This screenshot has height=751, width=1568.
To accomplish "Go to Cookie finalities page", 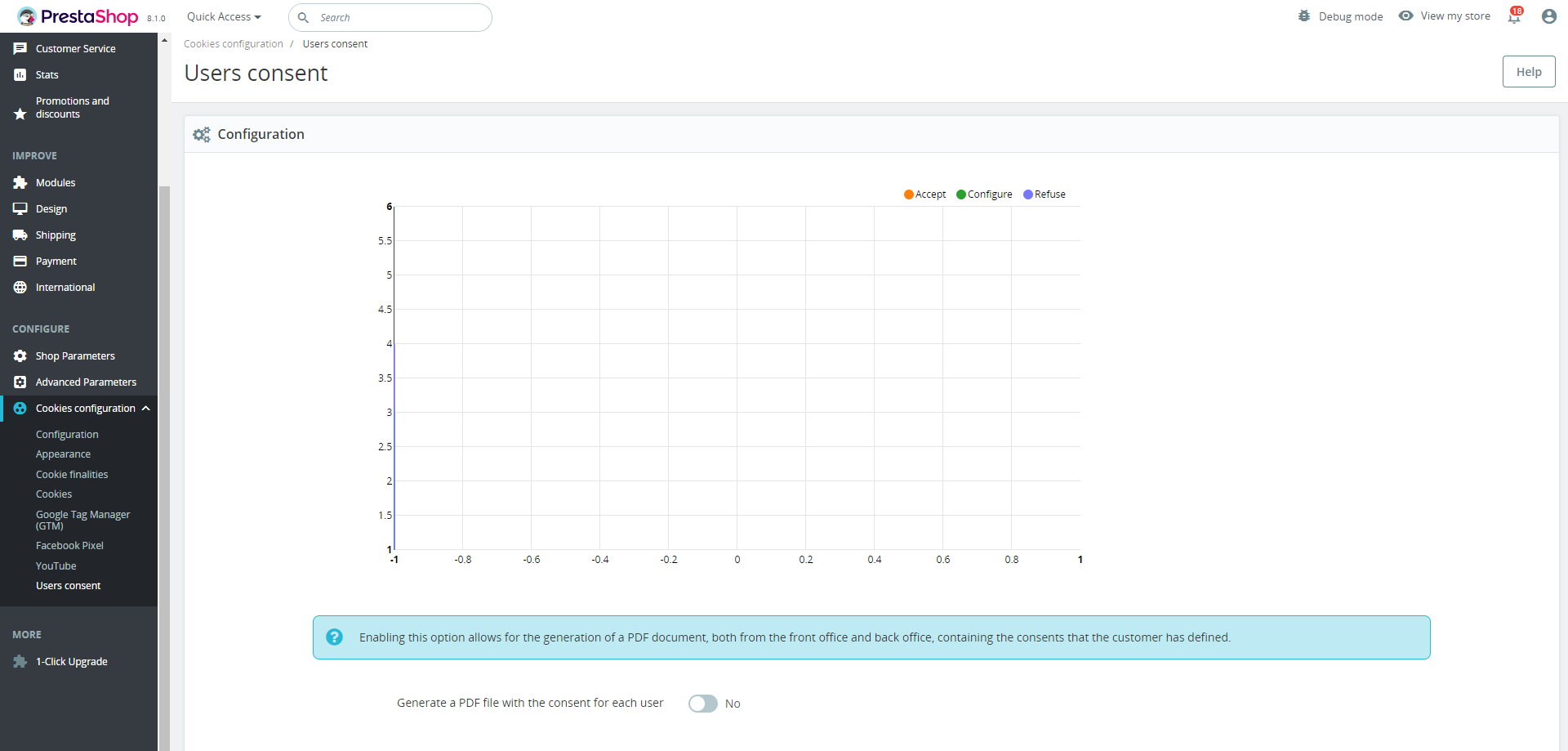I will (72, 474).
